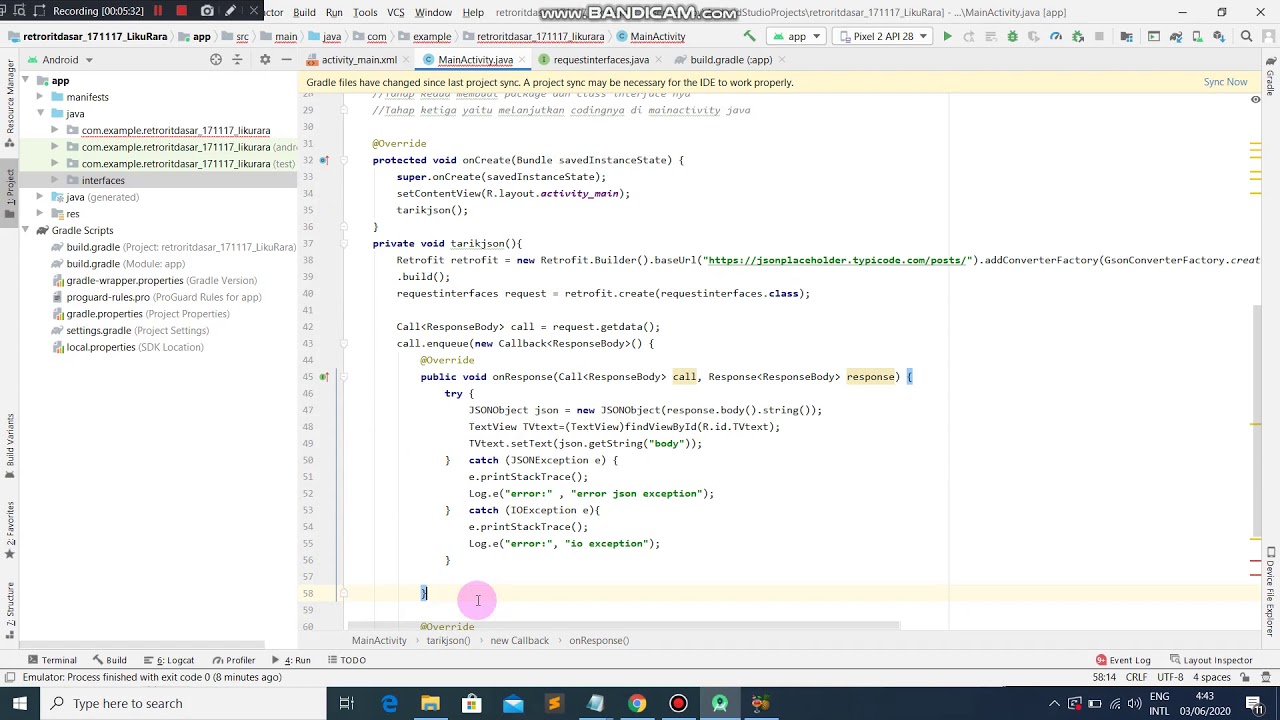Viewport: 1280px width, 720px height.
Task: Click the Make Project hammer icon
Action: tap(748, 36)
